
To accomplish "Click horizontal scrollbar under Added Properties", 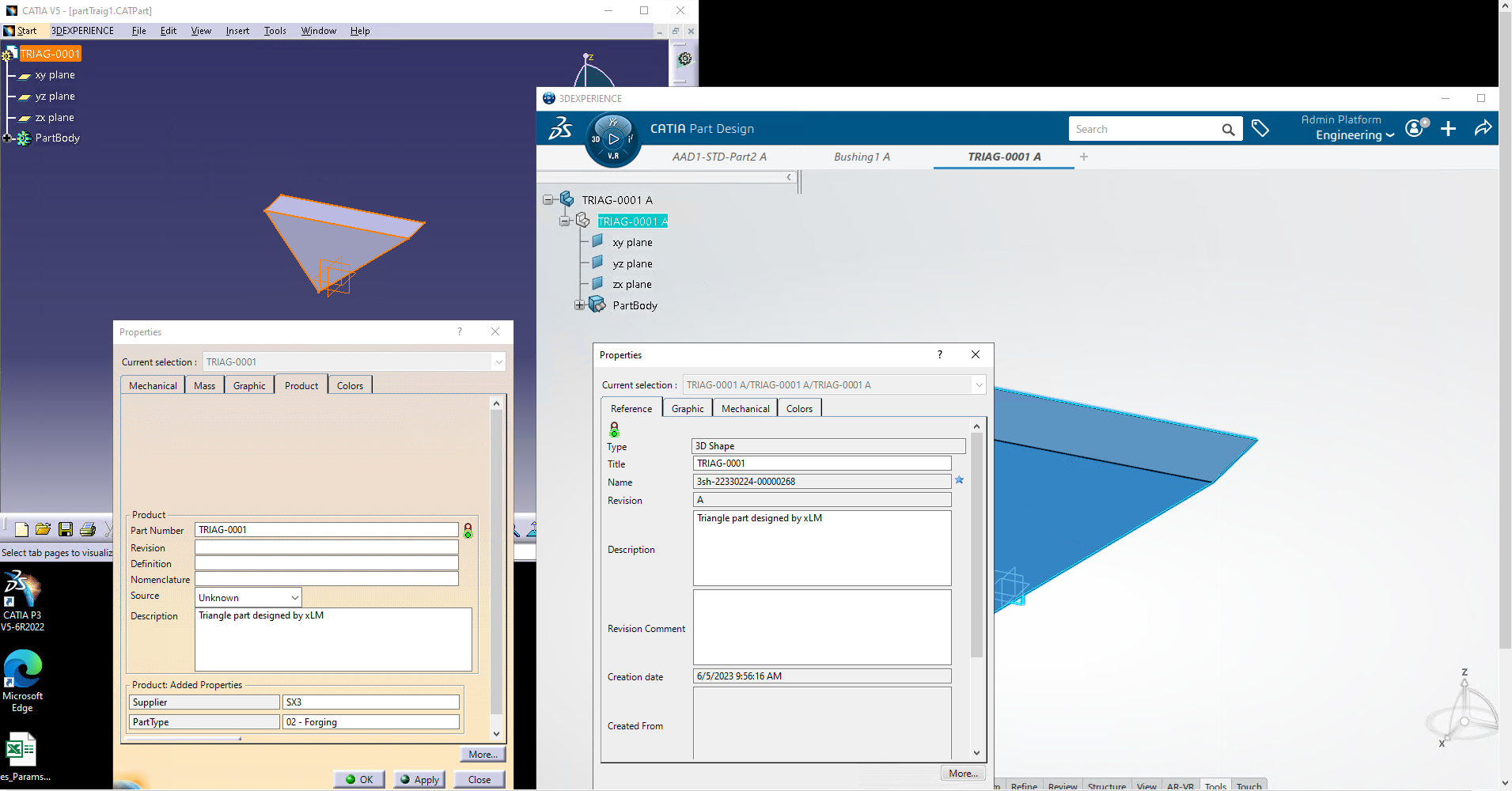I will pyautogui.click(x=184, y=739).
